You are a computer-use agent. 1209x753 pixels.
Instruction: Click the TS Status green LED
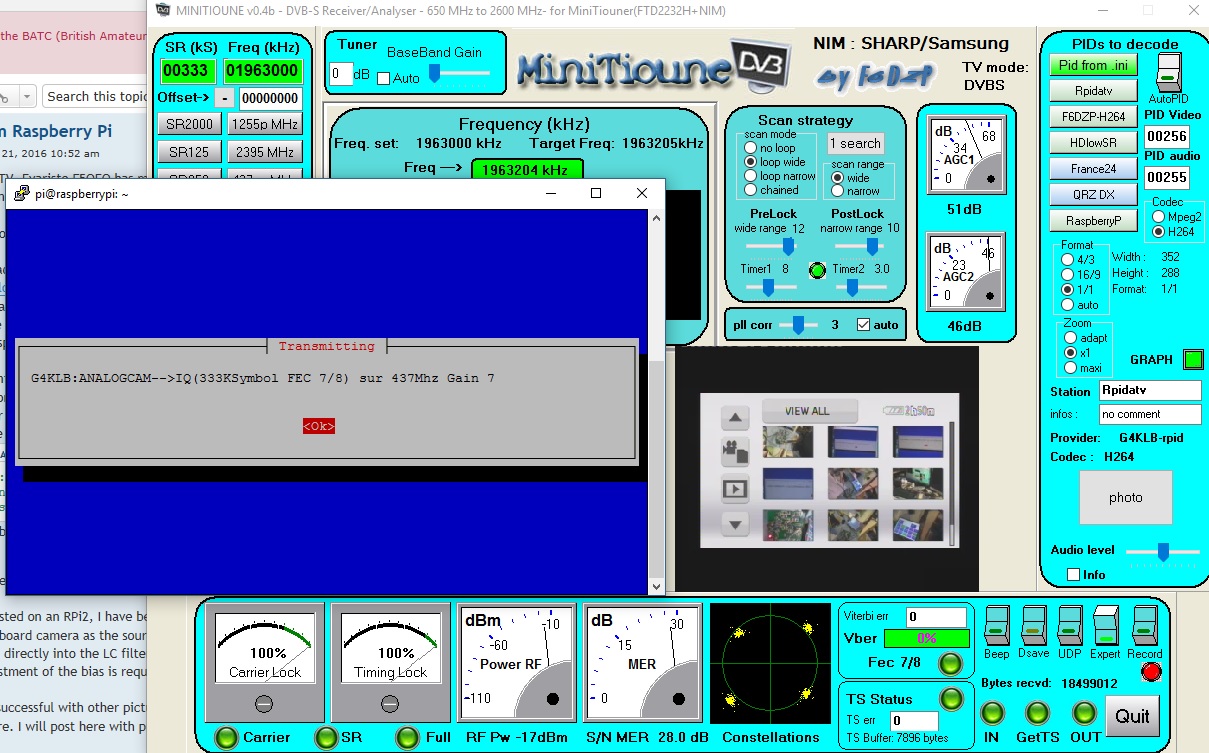coord(950,698)
